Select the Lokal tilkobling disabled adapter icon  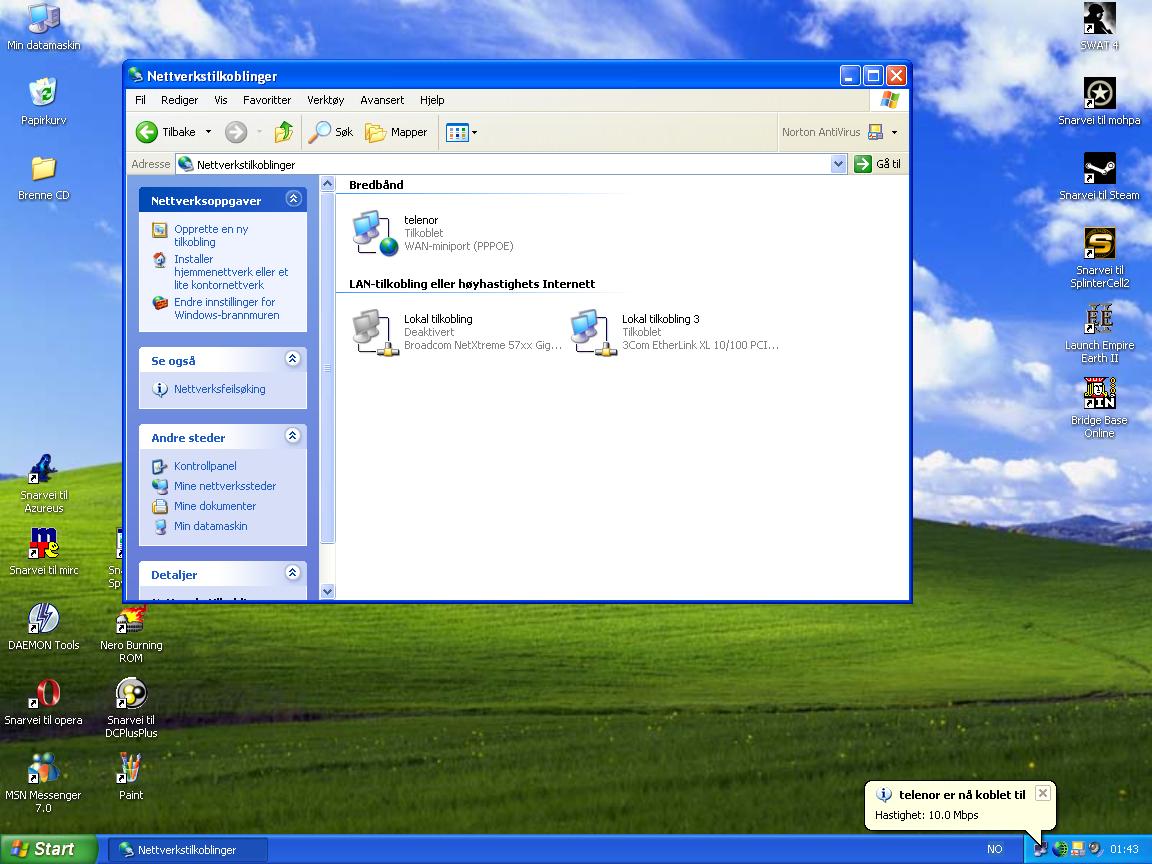[x=375, y=332]
